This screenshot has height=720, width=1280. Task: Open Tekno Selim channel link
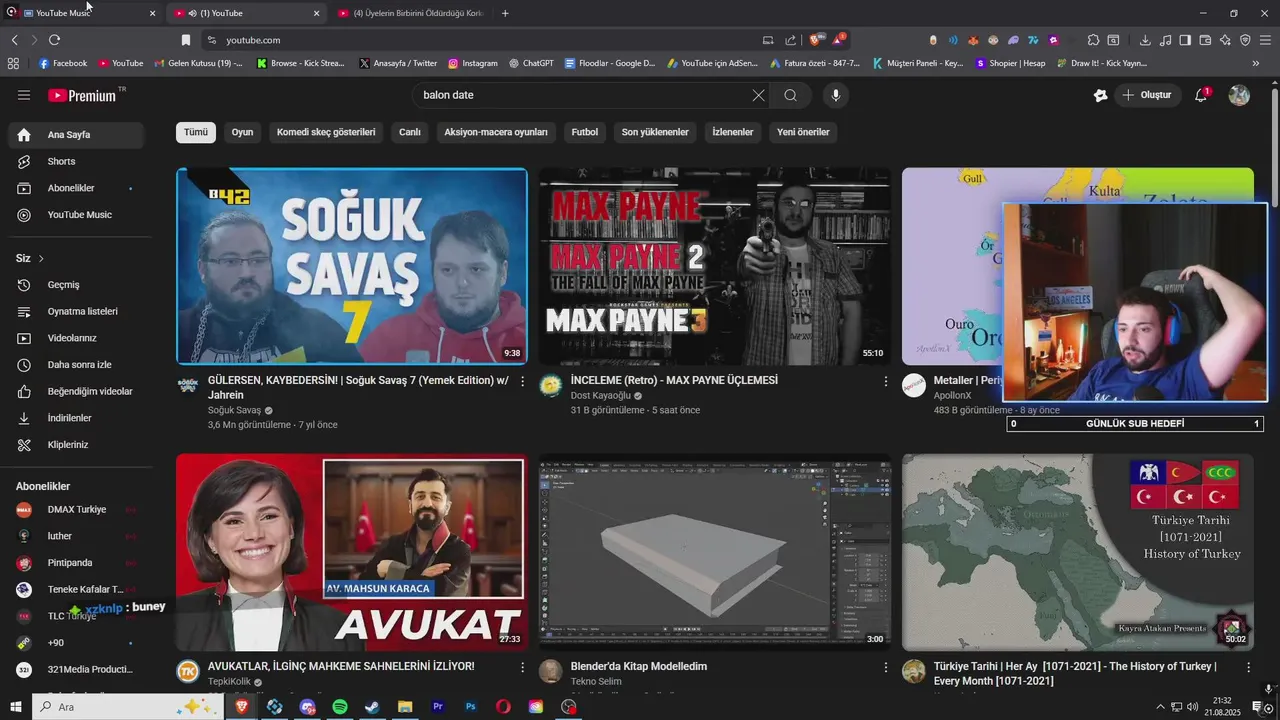[x=596, y=682]
